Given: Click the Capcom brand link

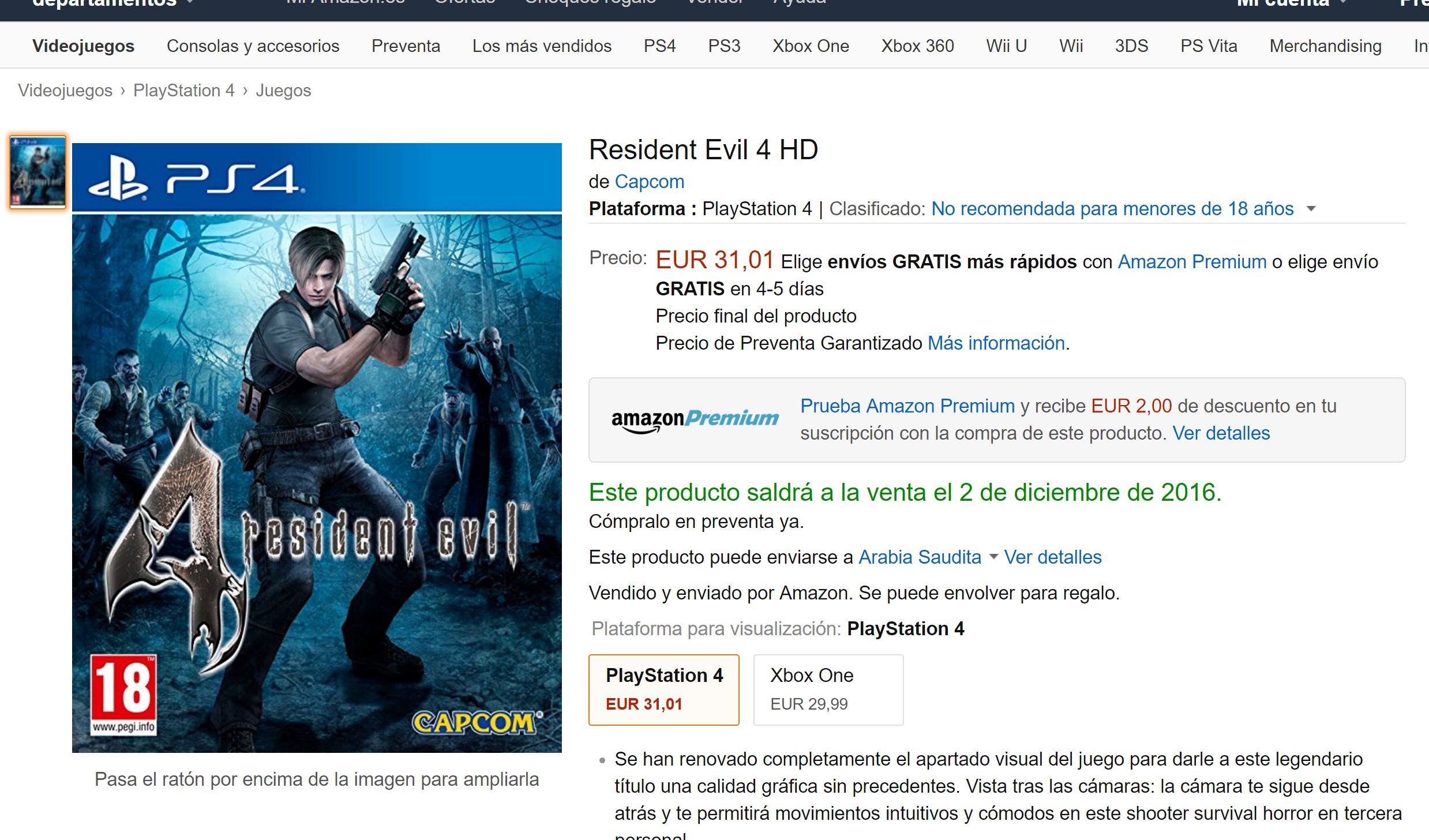Looking at the screenshot, I should point(650,182).
